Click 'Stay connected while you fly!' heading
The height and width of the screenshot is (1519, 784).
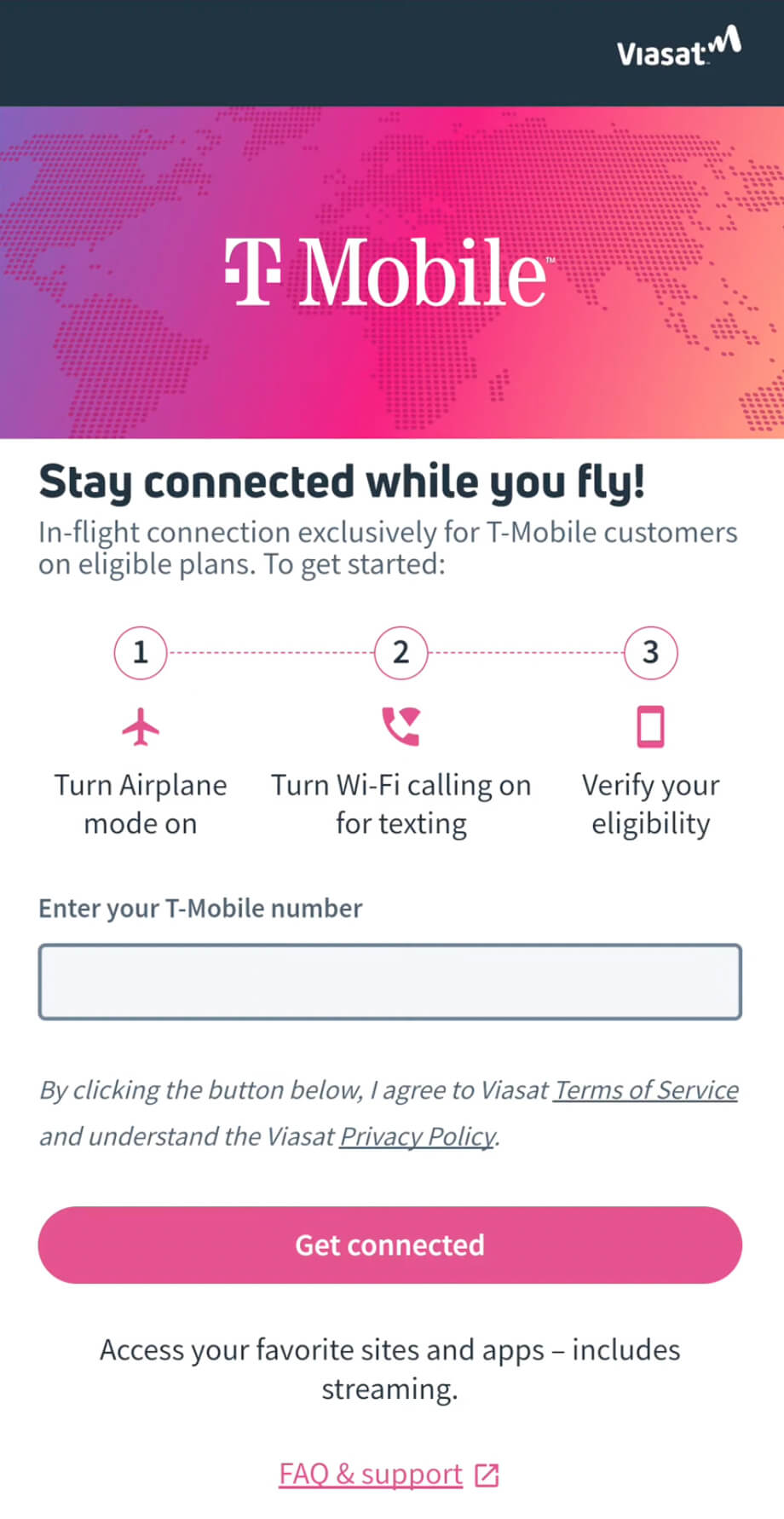pyautogui.click(x=342, y=482)
